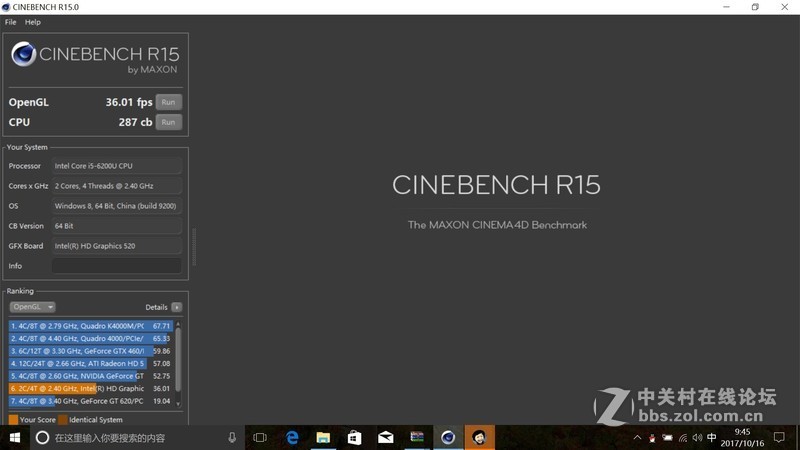Click ranking list scrollbar thumb
The width and height of the screenshot is (800, 450).
tap(178, 360)
